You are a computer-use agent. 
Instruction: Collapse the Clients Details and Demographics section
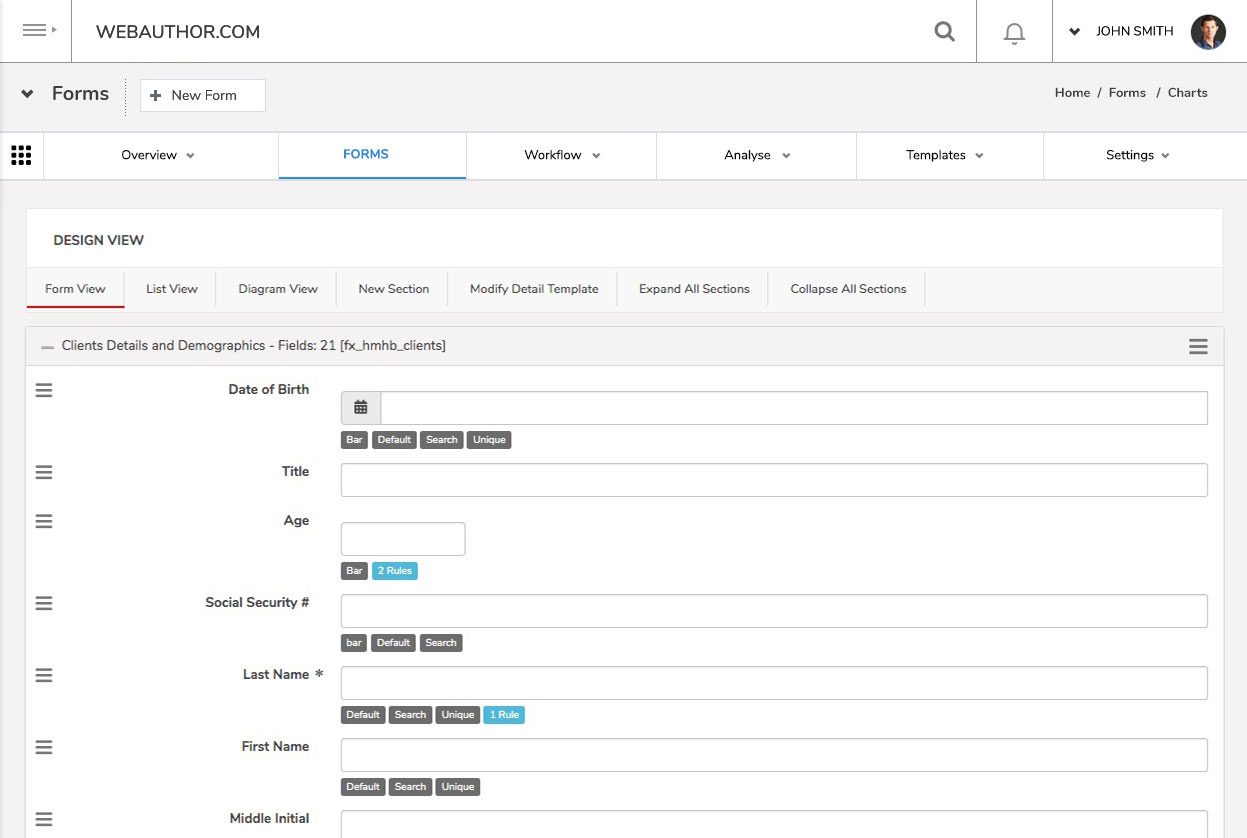[48, 346]
